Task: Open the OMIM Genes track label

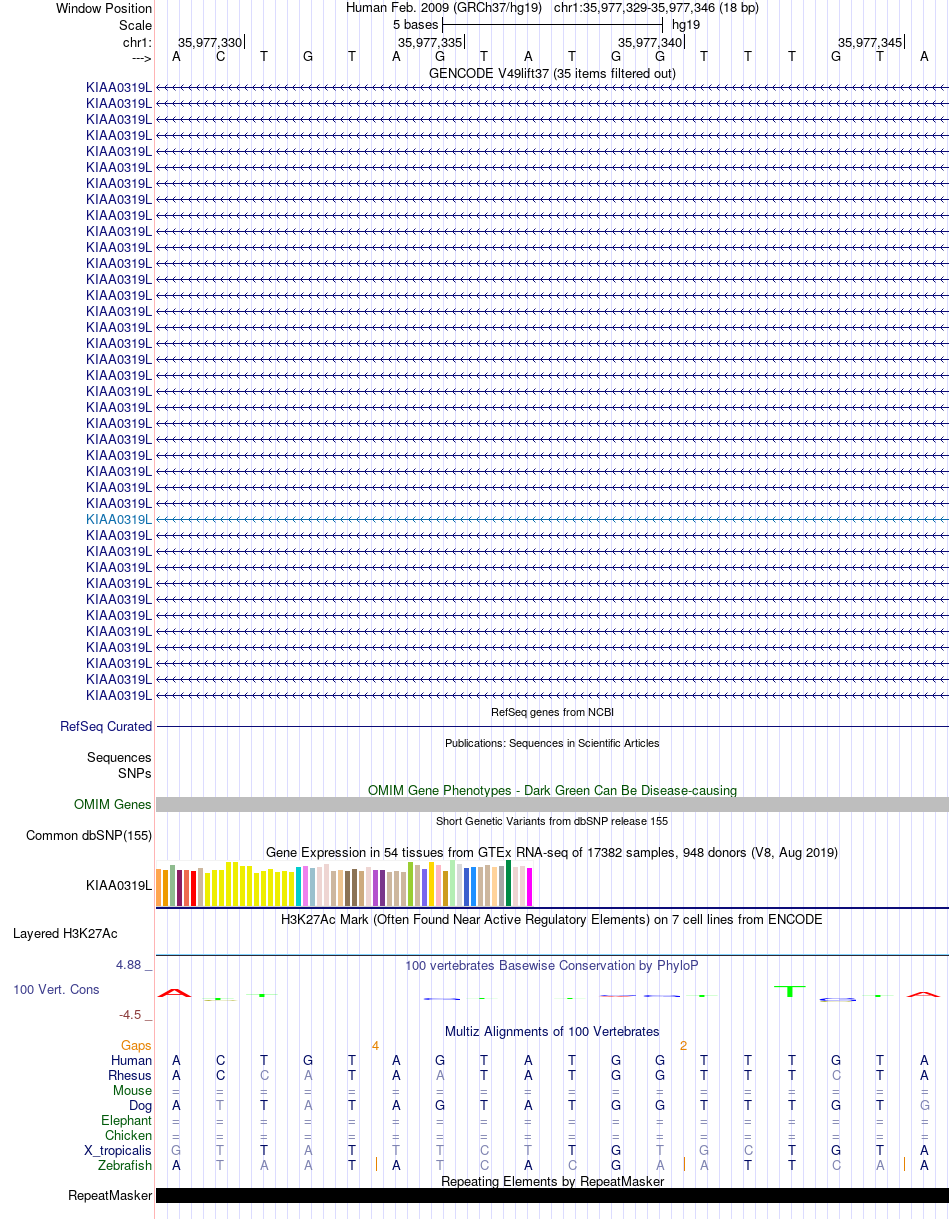Action: [113, 804]
